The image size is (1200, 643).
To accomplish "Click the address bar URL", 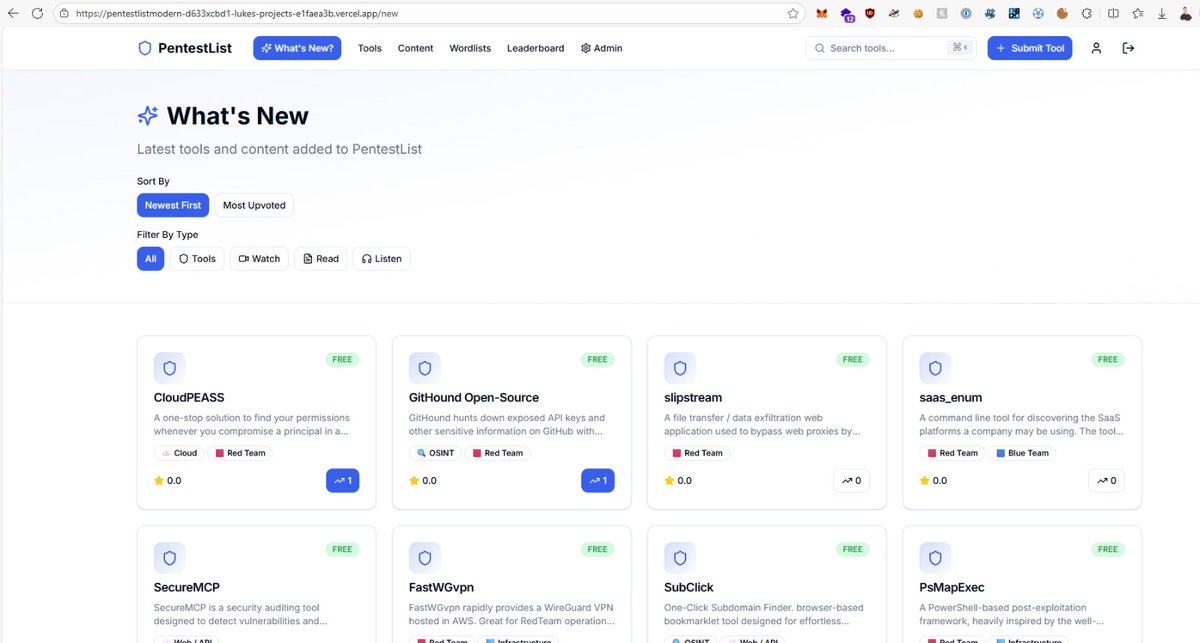I will click(238, 14).
